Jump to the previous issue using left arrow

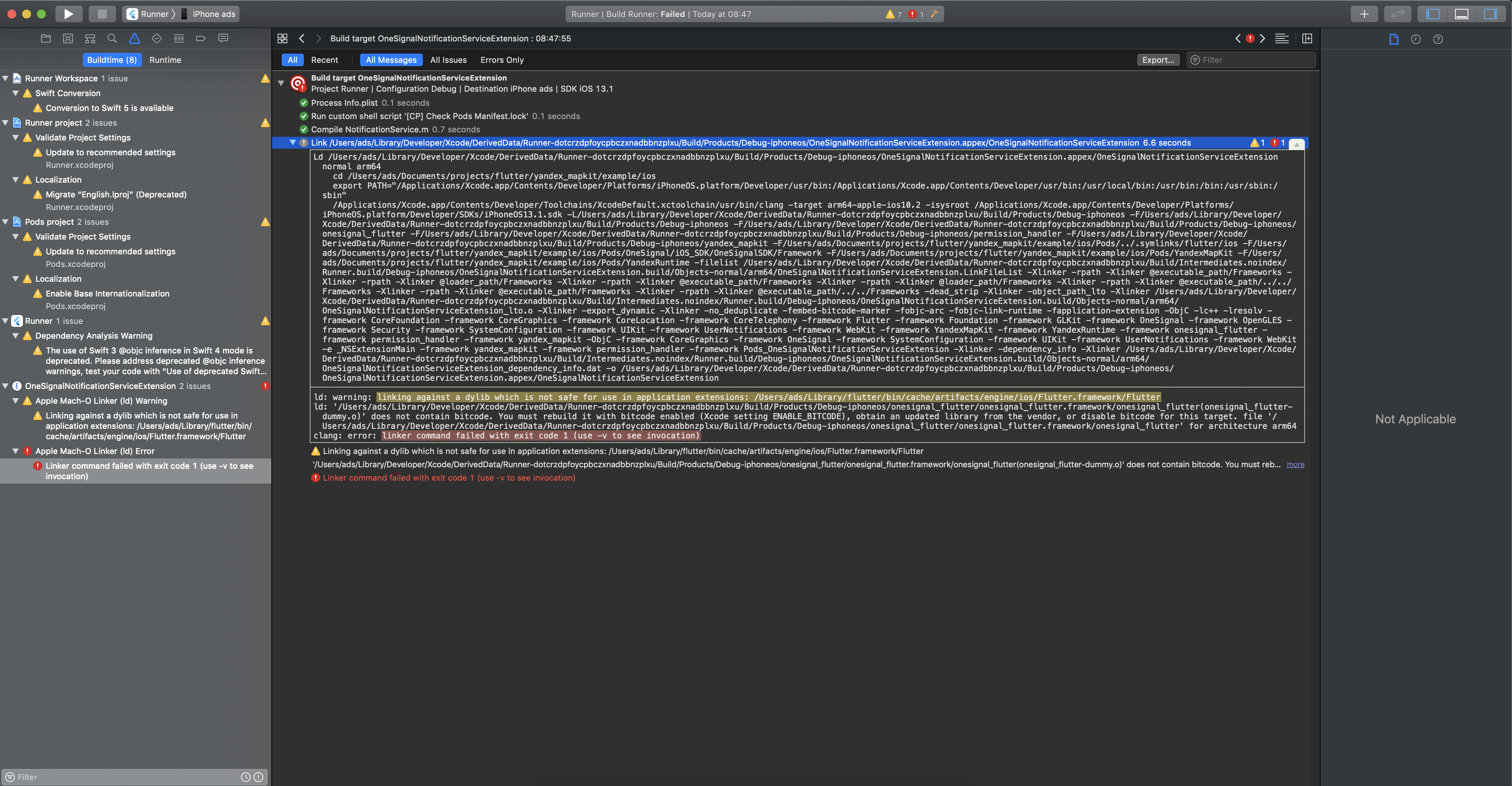click(1238, 39)
